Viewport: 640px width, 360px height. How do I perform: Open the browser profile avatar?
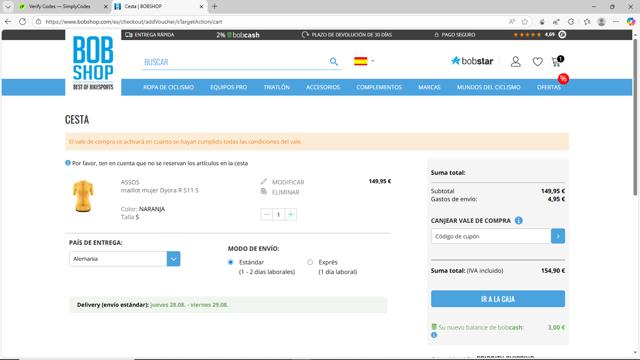pos(601,22)
